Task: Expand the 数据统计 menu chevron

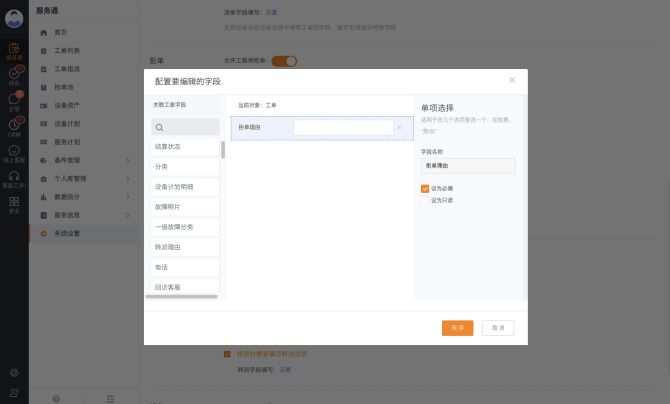Action: (128, 197)
